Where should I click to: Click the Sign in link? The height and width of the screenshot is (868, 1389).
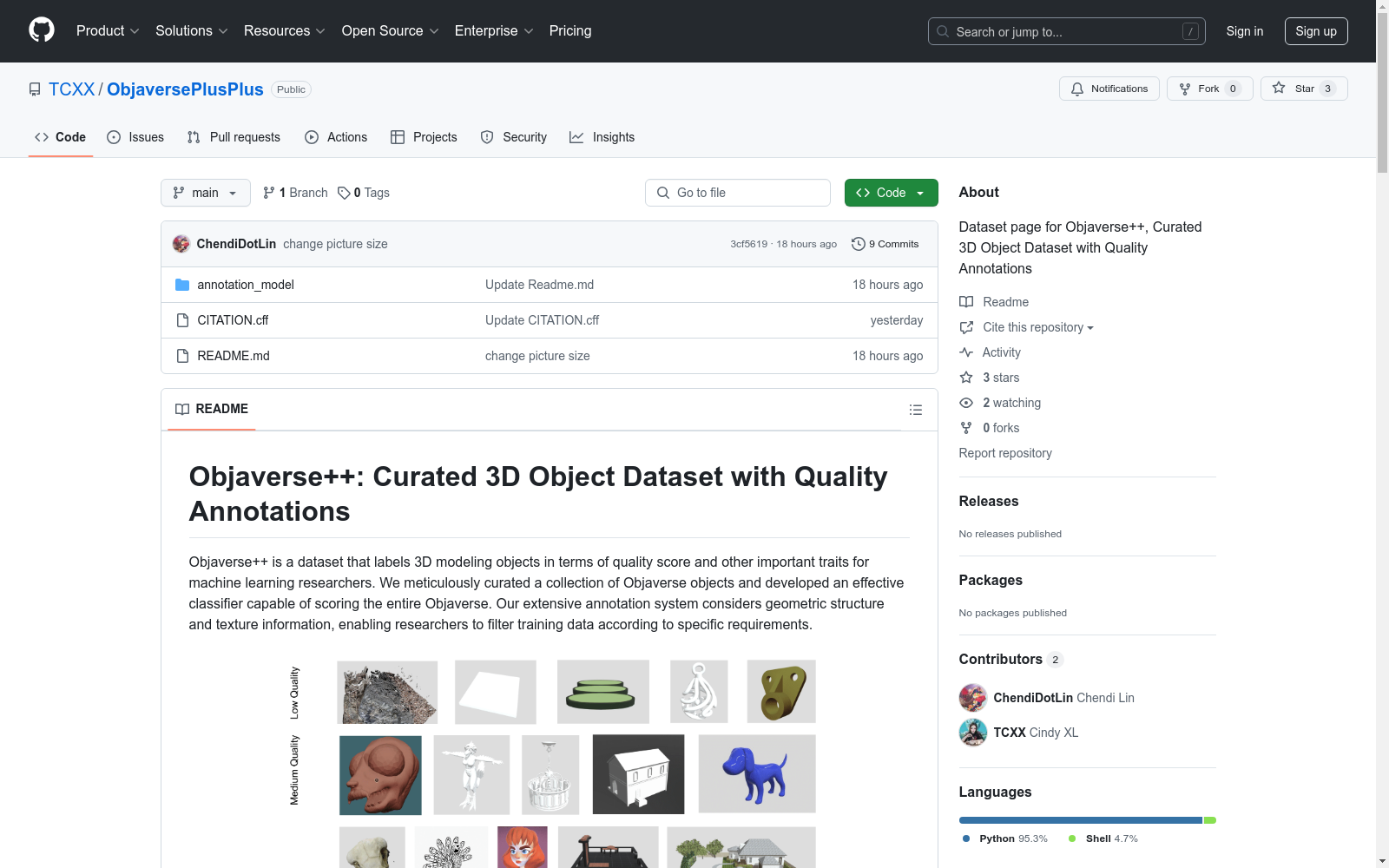tap(1245, 31)
